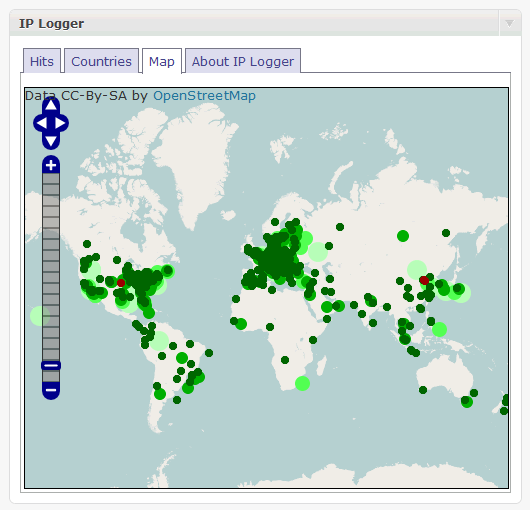Open the Countries tab
530x510 pixels.
[x=101, y=62]
